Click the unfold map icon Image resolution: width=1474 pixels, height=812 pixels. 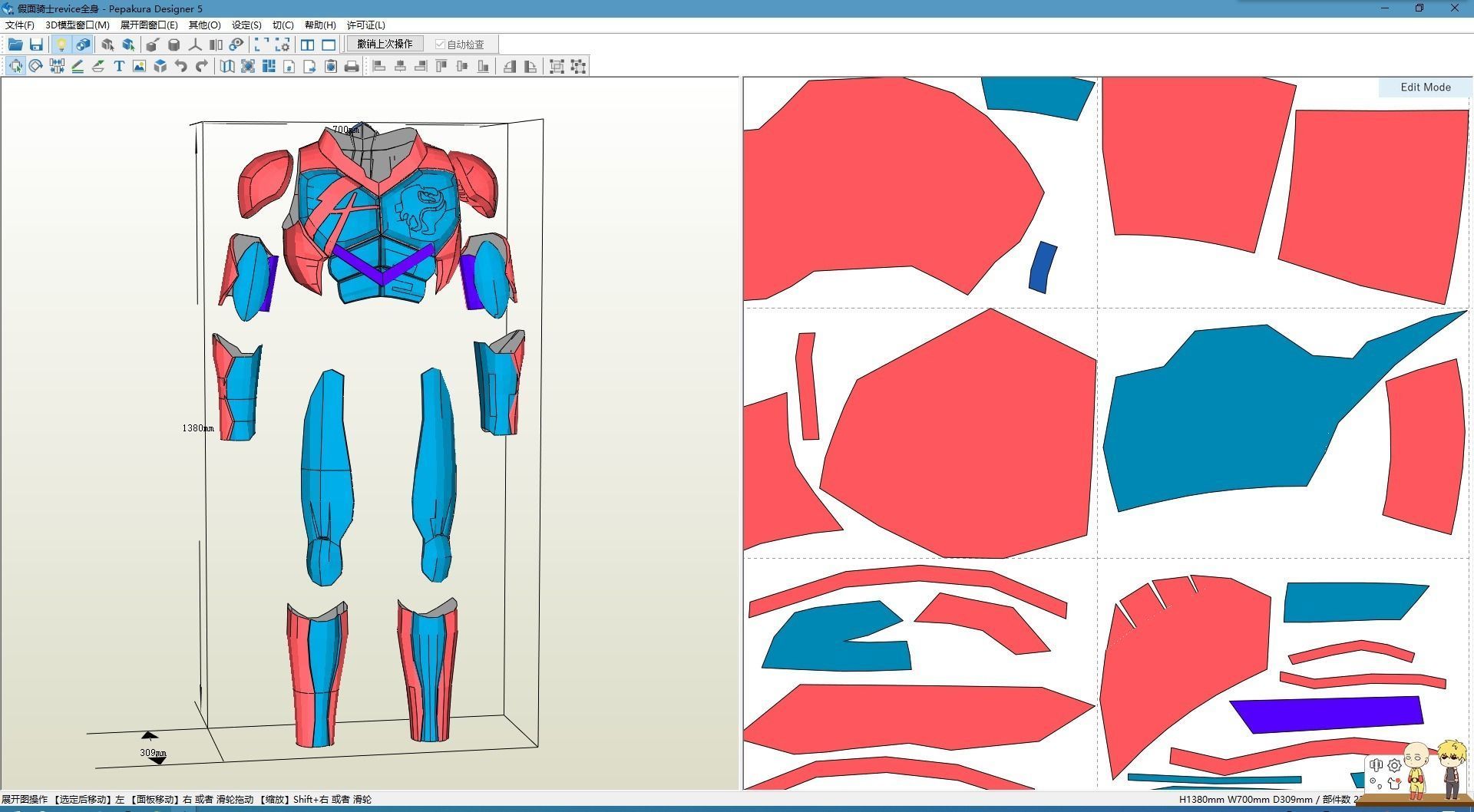click(227, 66)
